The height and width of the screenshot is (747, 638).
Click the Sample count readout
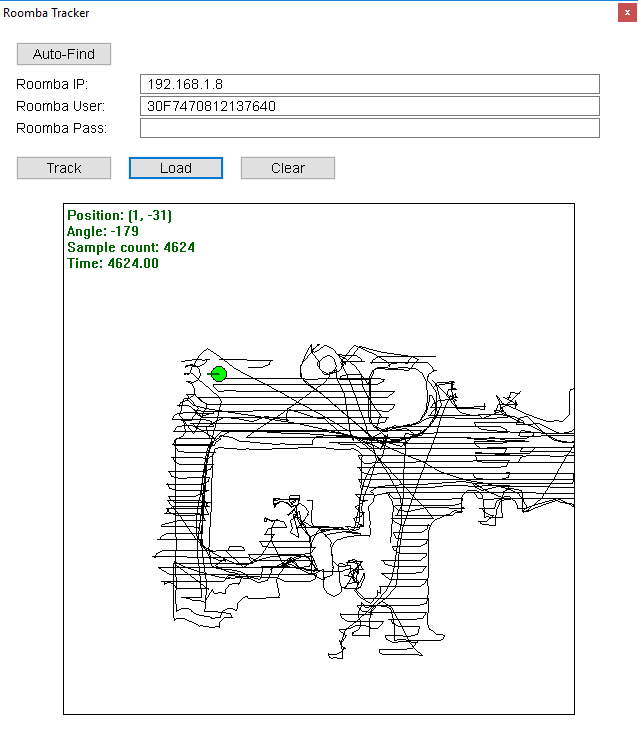130,247
